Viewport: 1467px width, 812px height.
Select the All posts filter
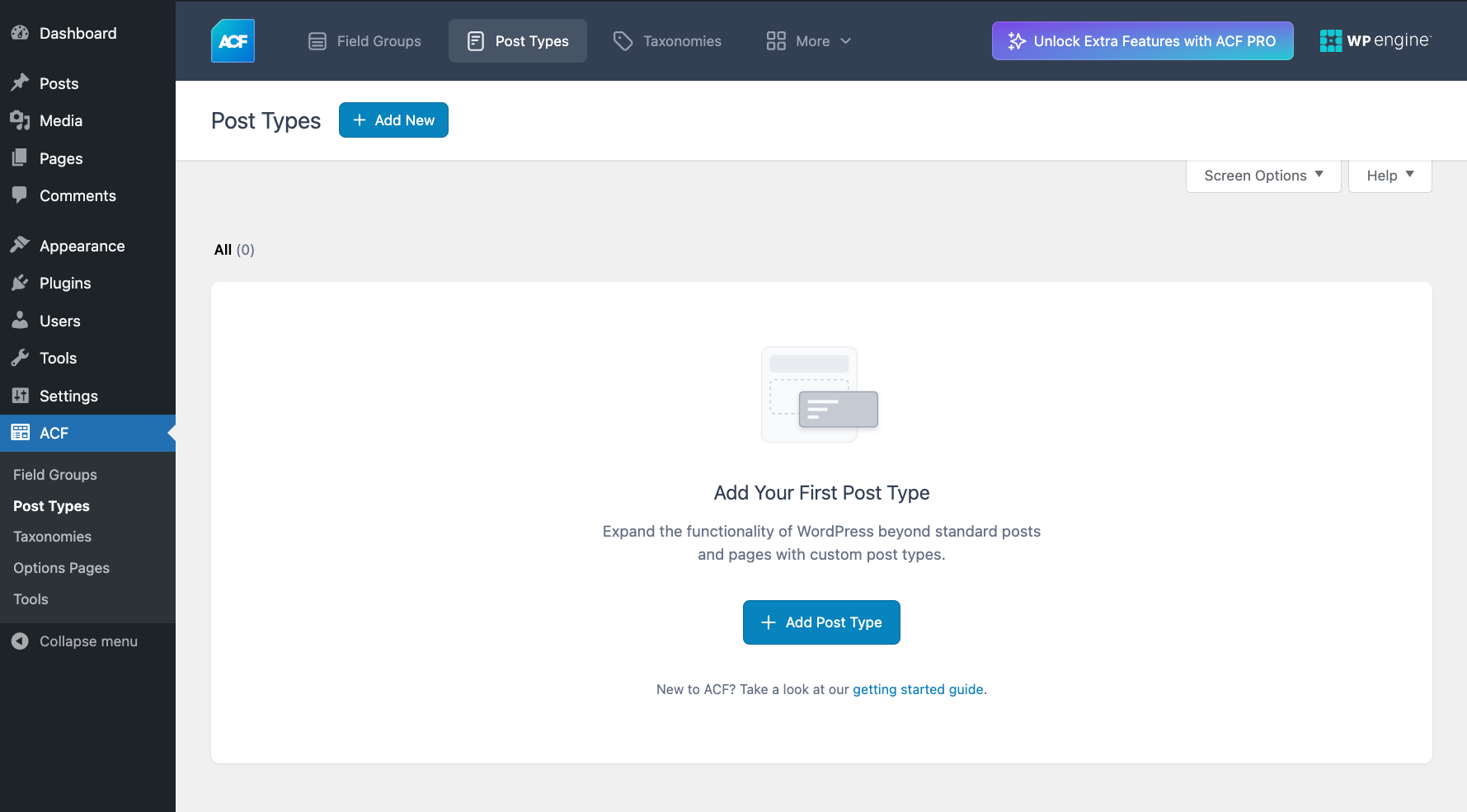[222, 249]
